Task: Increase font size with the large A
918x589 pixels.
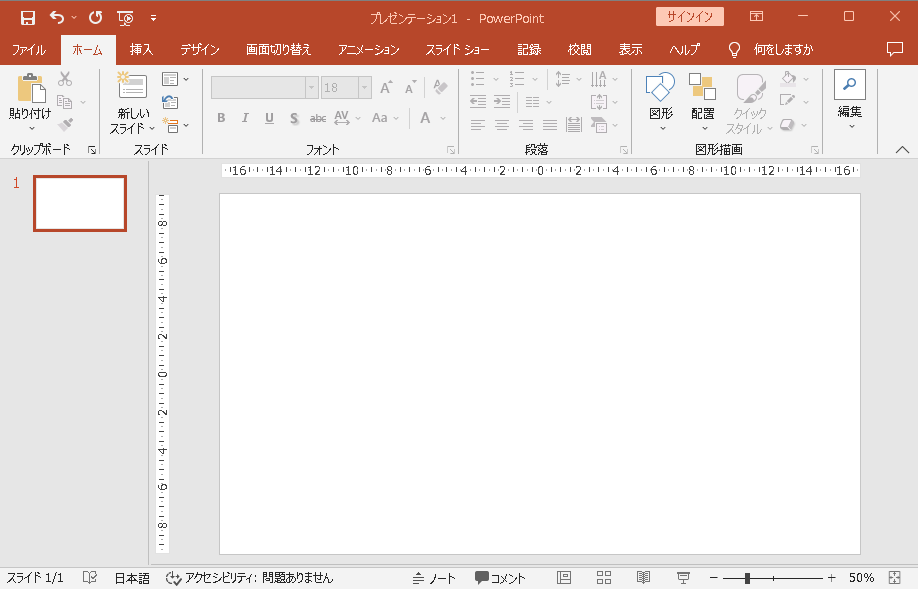Action: 386,87
